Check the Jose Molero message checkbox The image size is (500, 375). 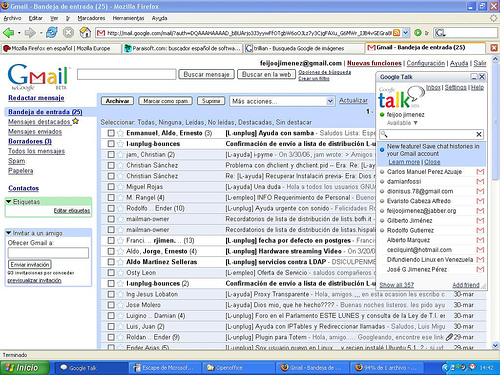pyautogui.click(x=111, y=305)
